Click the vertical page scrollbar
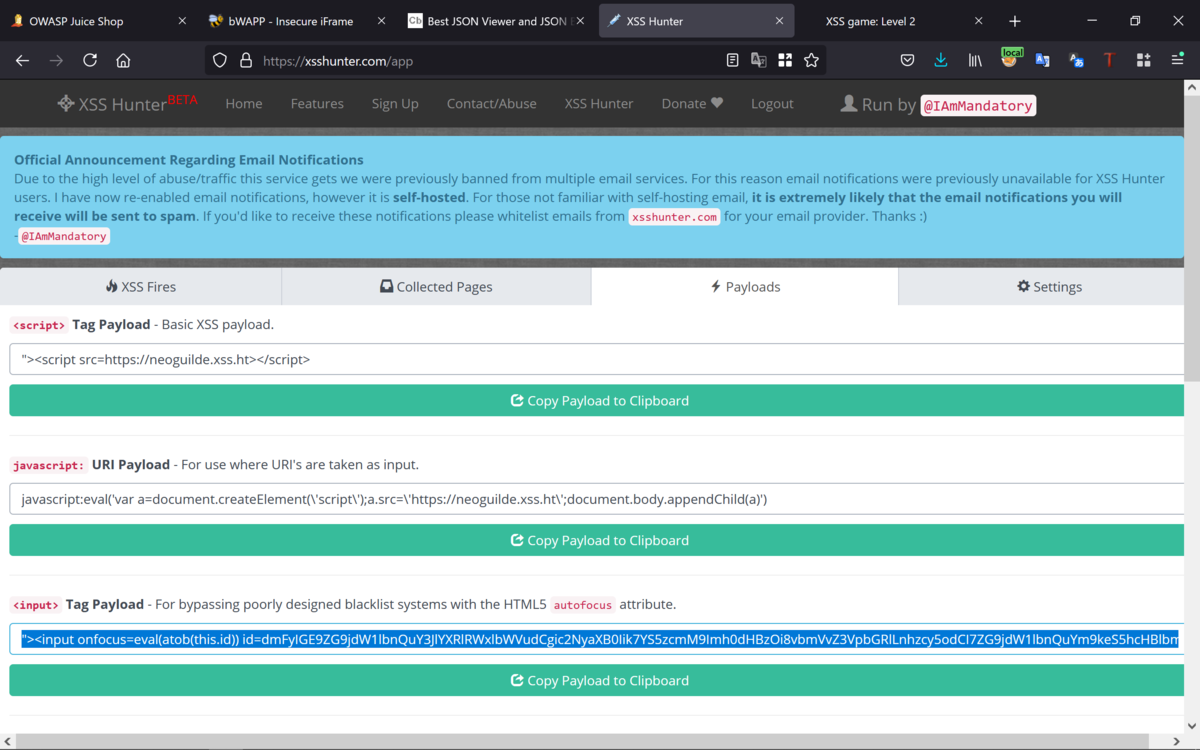 pyautogui.click(x=1191, y=238)
